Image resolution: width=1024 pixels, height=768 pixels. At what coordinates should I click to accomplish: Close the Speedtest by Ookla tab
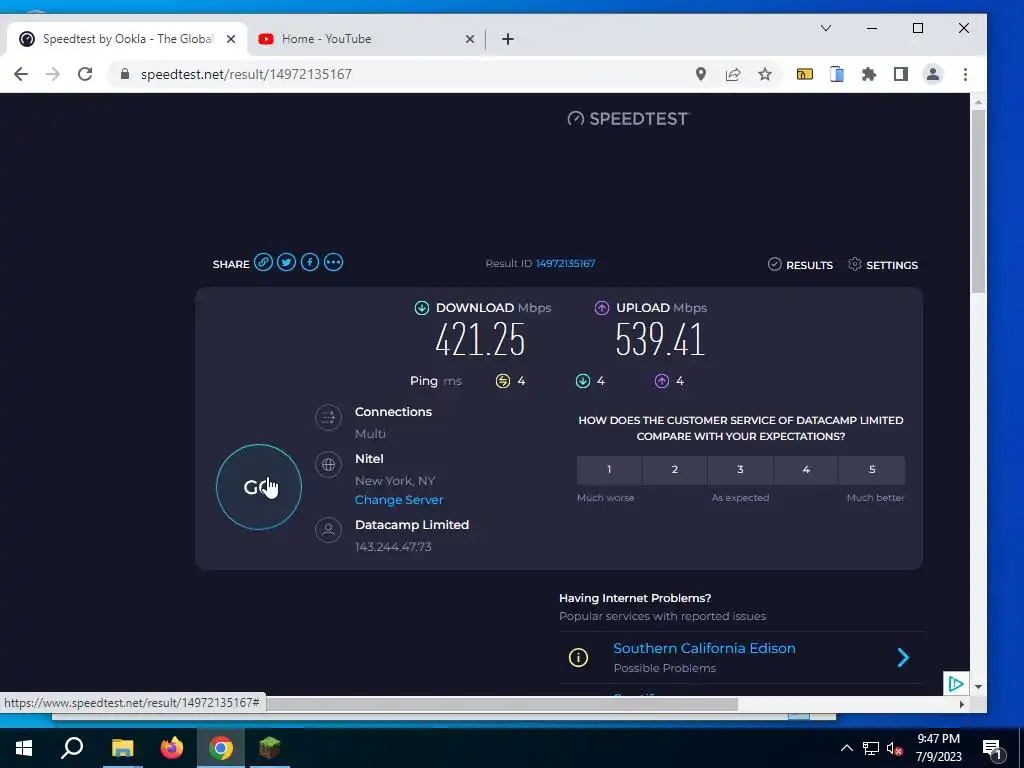pyautogui.click(x=231, y=39)
